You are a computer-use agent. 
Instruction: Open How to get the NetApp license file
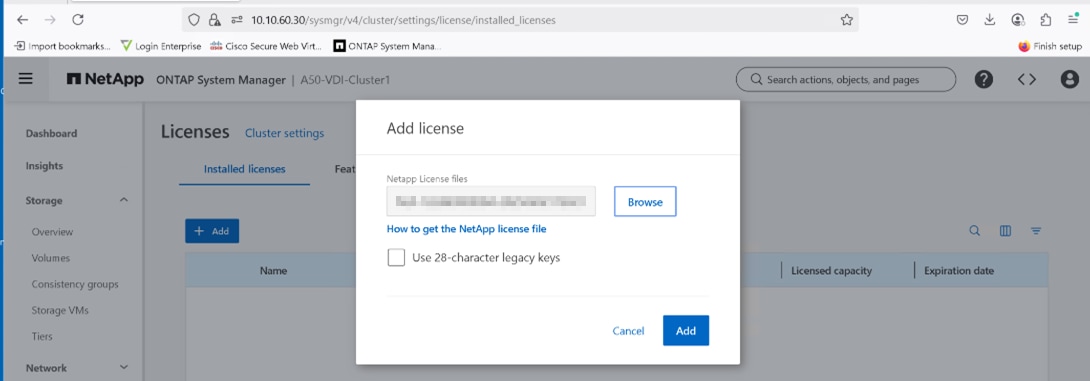point(466,228)
